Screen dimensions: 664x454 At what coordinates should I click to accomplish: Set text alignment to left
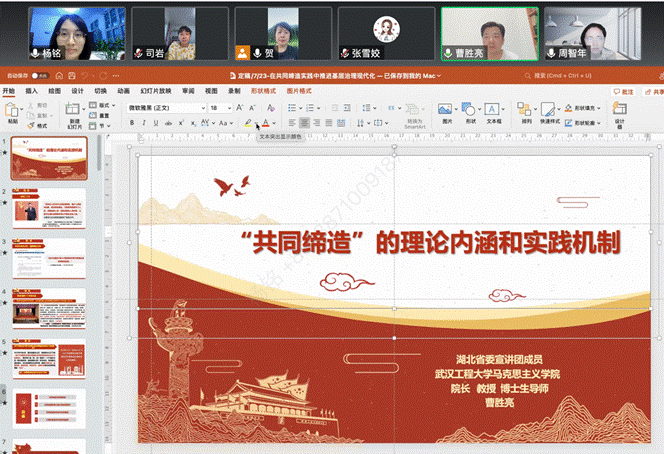tap(292, 123)
